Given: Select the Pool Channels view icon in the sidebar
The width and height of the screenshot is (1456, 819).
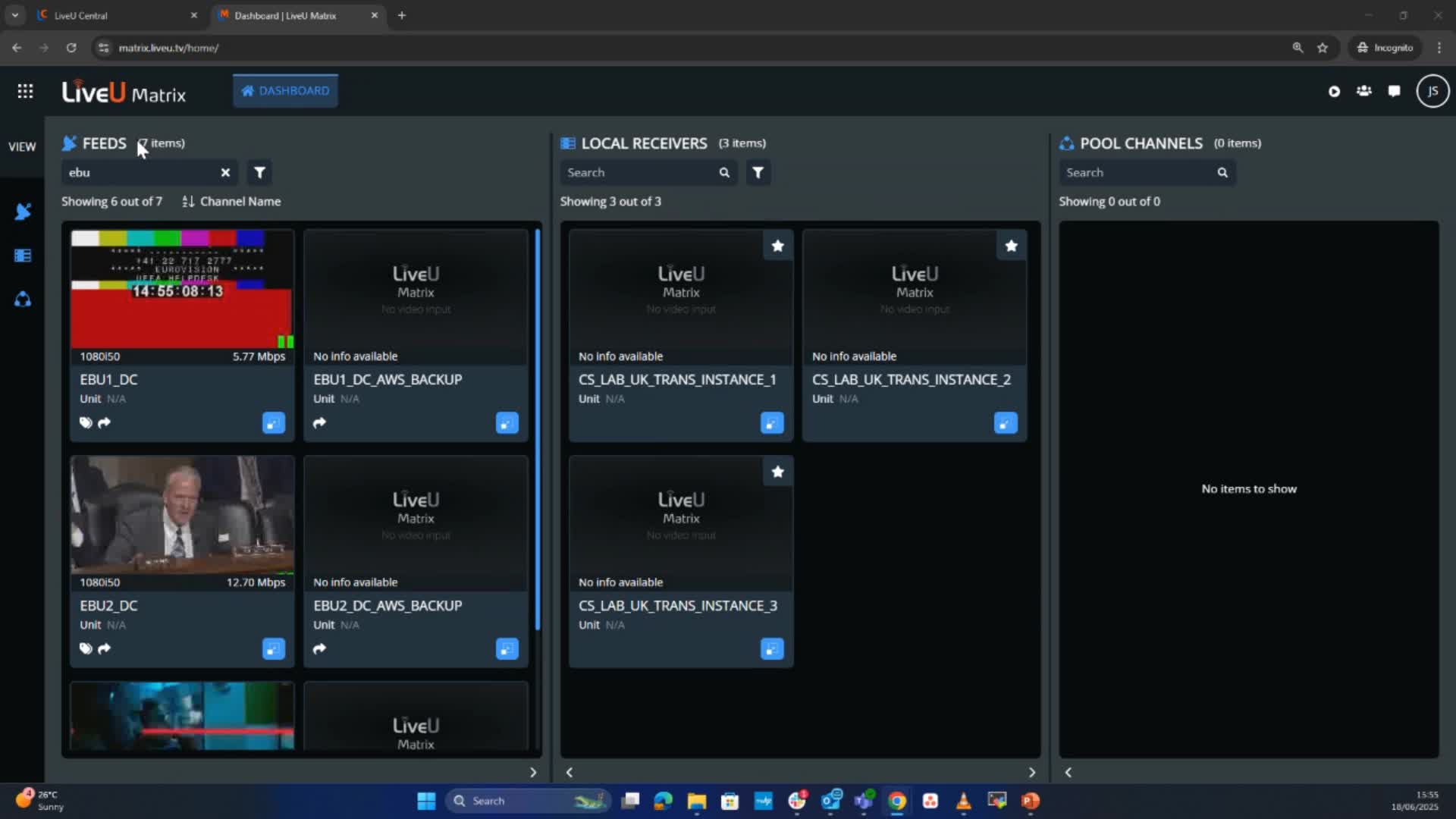Looking at the screenshot, I should pos(23,300).
